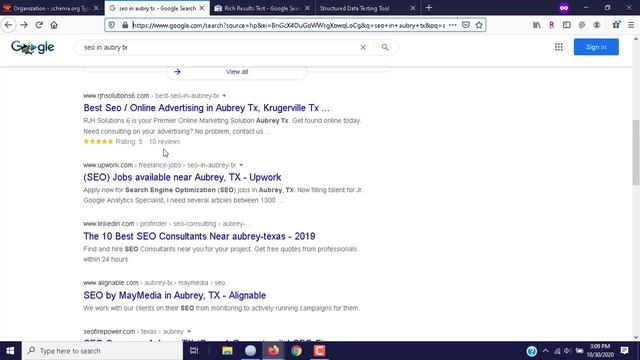Open the extensions gift icon in toolbar

[616, 25]
